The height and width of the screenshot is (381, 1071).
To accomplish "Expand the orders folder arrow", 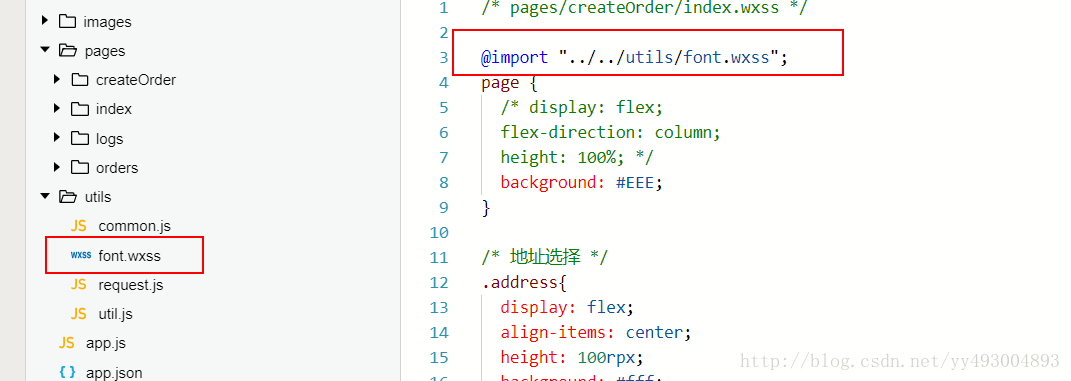I will (x=57, y=167).
